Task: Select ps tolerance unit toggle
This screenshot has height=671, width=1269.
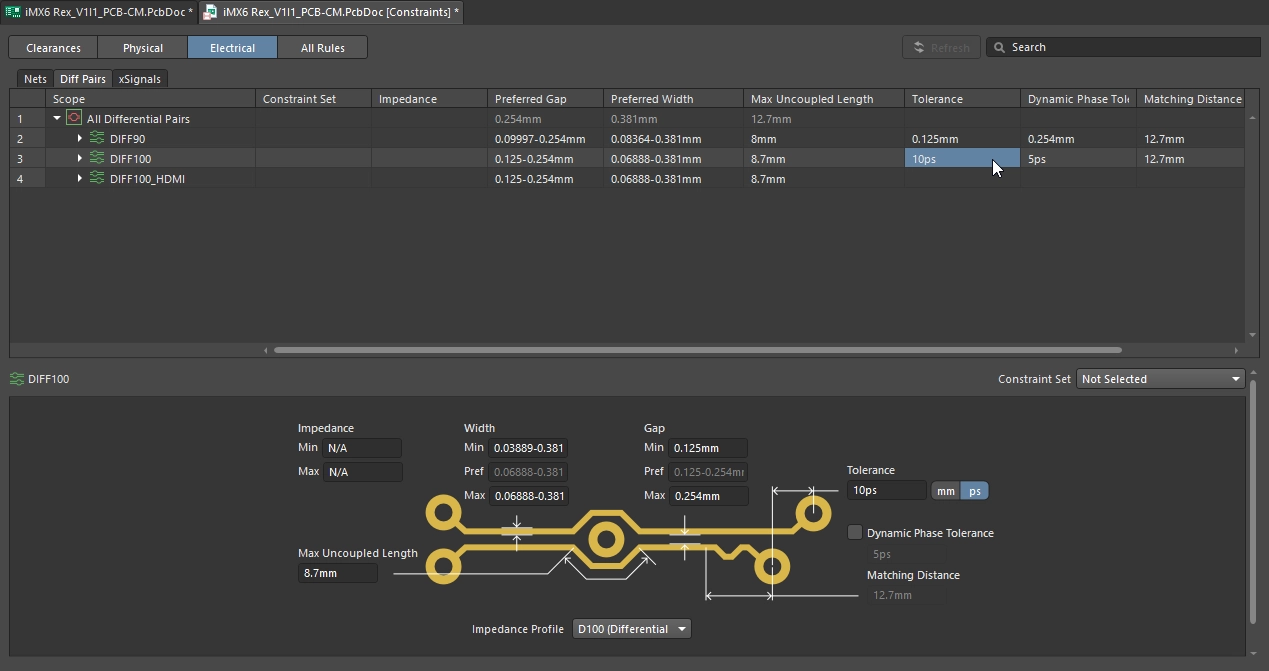Action: [974, 491]
